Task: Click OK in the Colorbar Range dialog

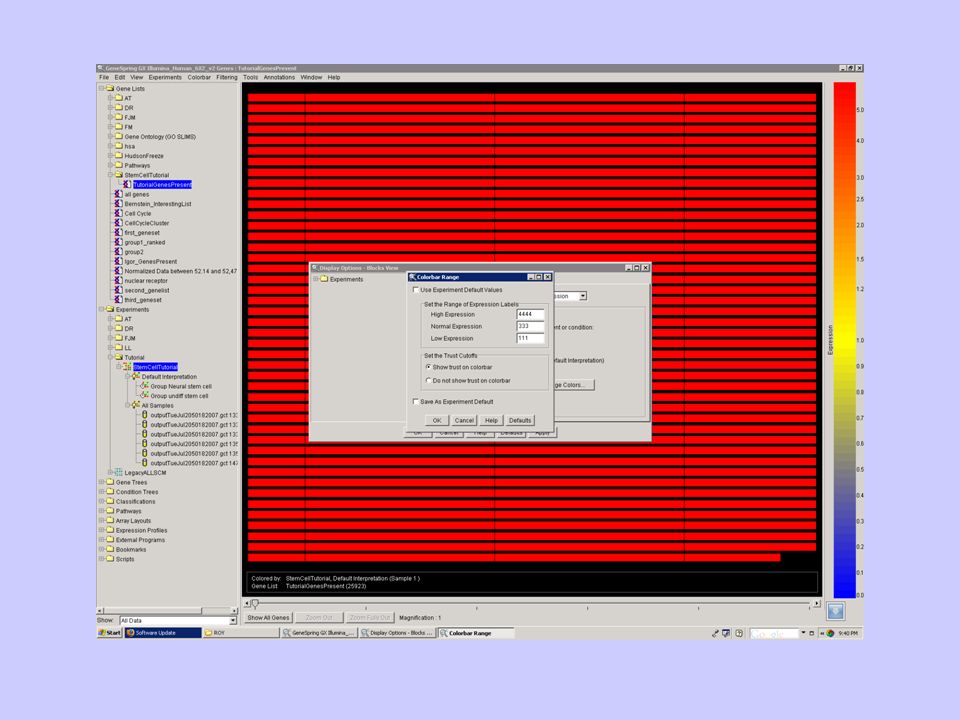Action: pos(437,421)
